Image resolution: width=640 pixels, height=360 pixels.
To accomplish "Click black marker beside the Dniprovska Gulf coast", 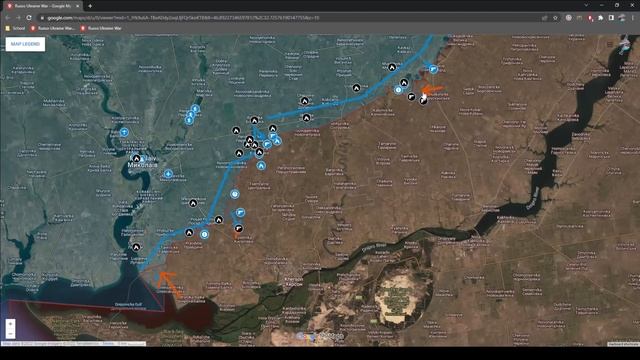I will (136, 247).
